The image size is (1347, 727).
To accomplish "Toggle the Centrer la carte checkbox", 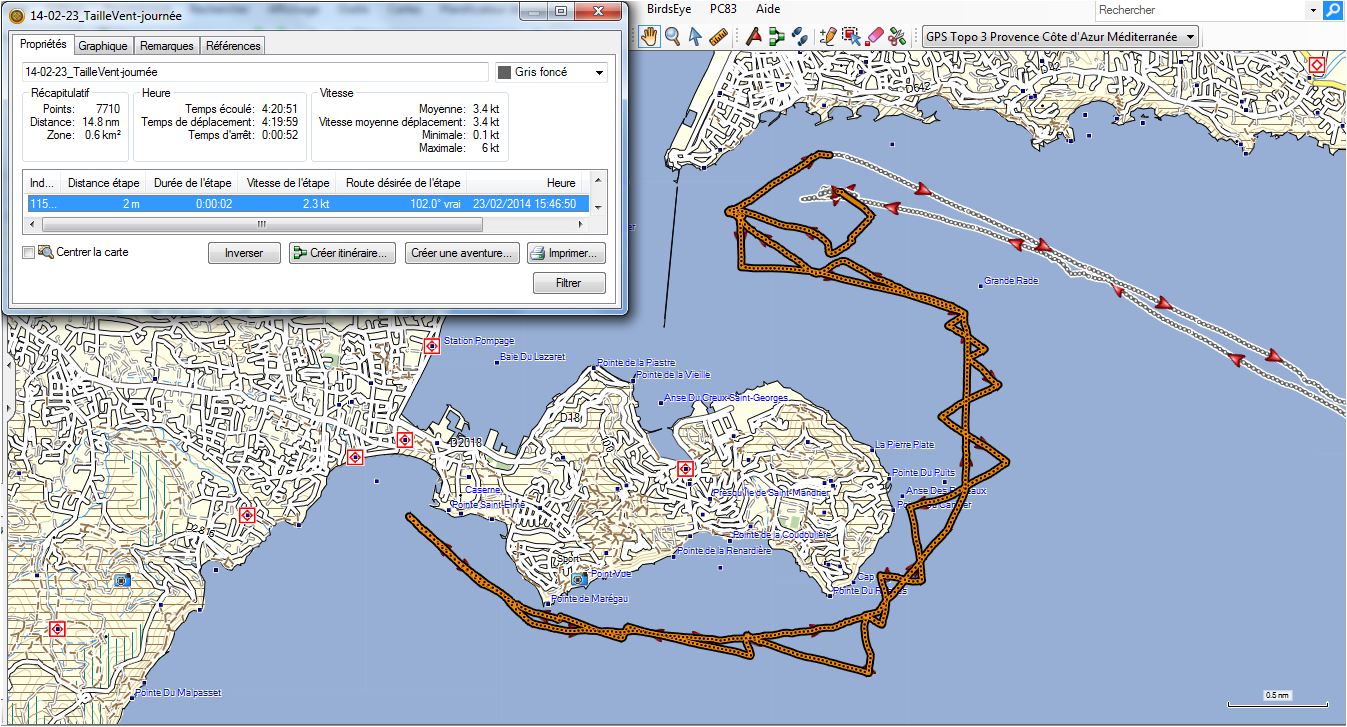I will 28,253.
